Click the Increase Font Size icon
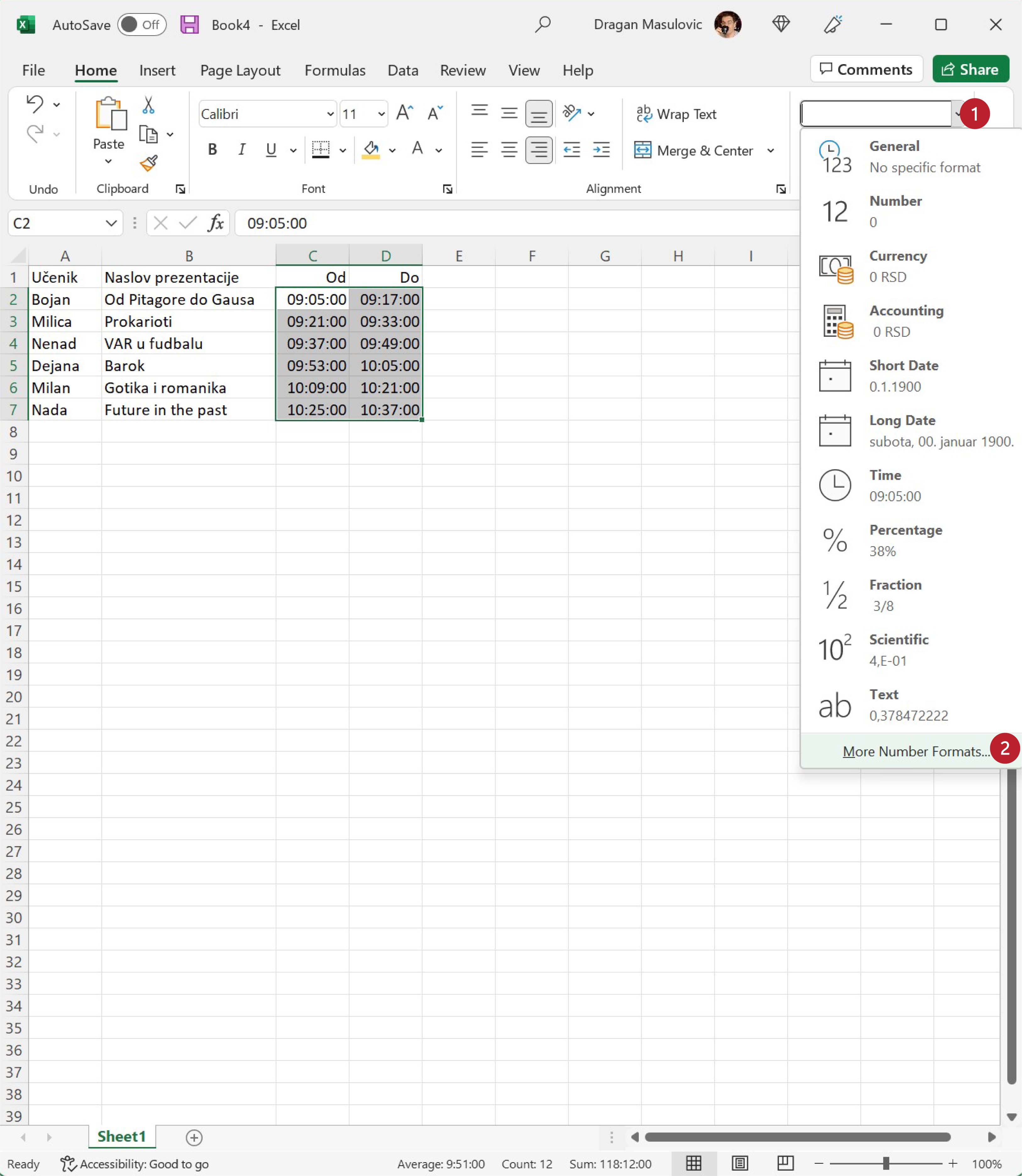1022x1176 pixels. (x=404, y=114)
